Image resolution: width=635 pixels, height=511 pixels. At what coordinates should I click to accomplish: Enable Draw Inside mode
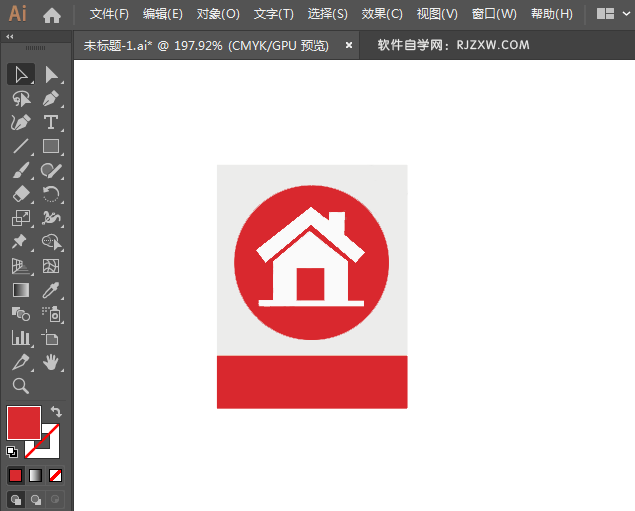tap(55, 500)
